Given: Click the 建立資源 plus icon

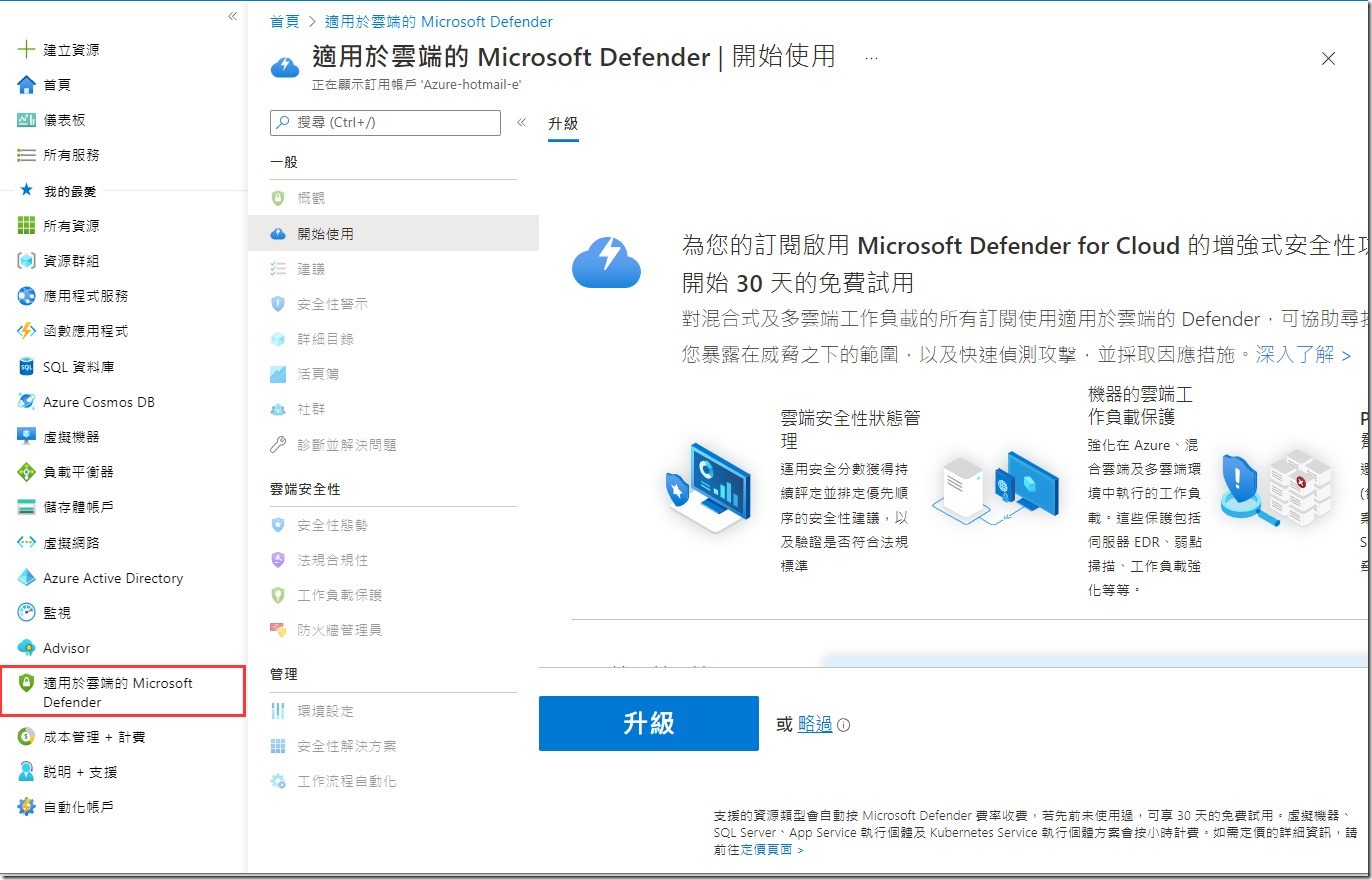Looking at the screenshot, I should (27, 50).
